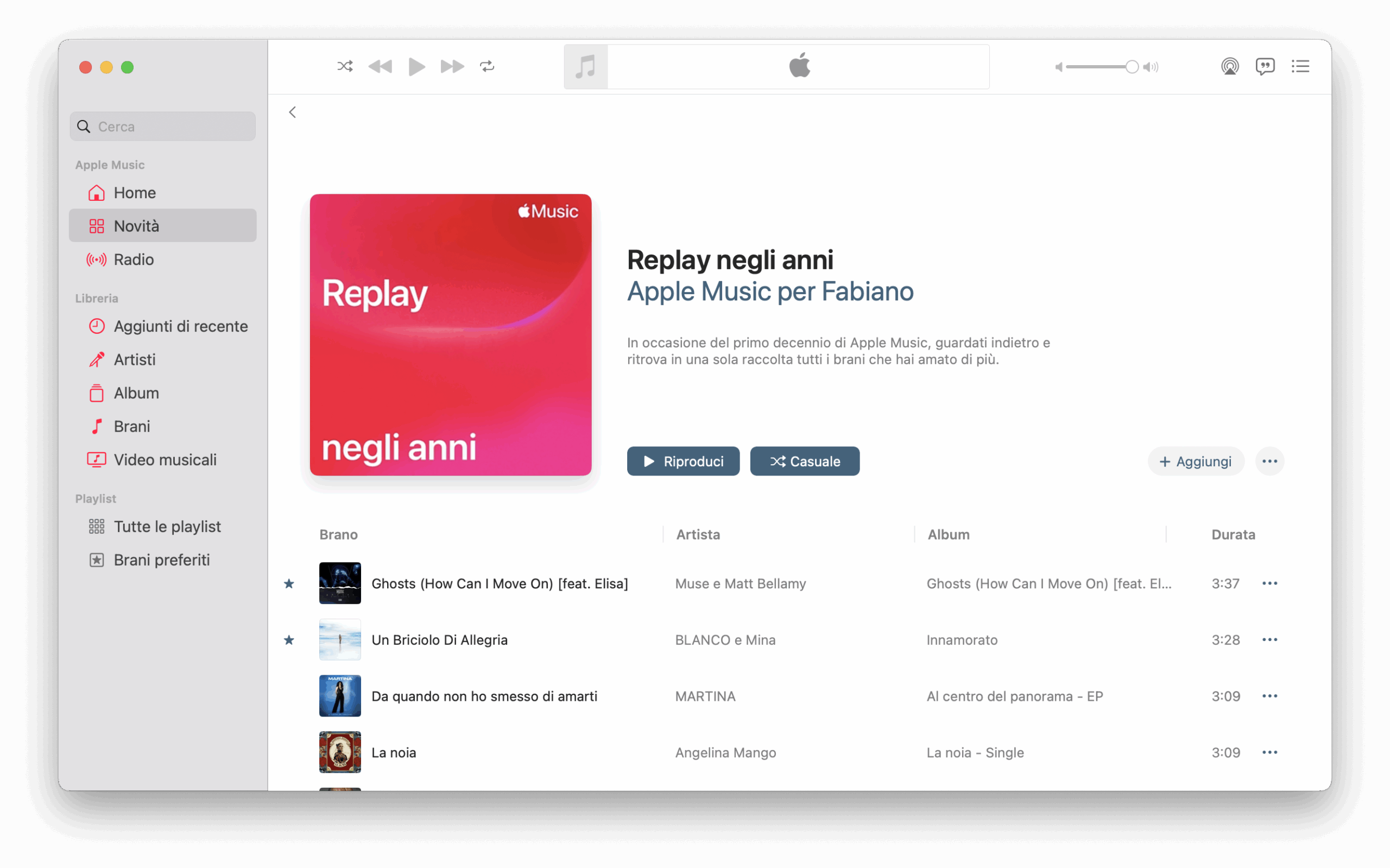Viewport: 1390px width, 868px height.
Task: Click the Ghosts track artwork thumbnail
Action: [x=340, y=583]
